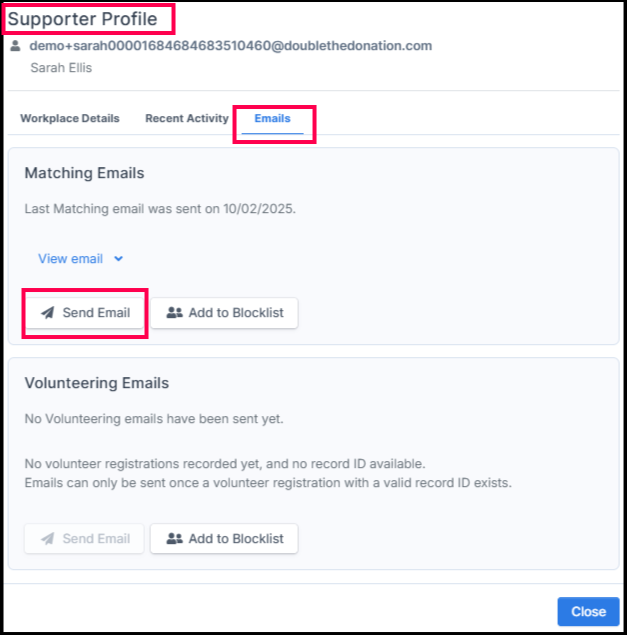Image resolution: width=627 pixels, height=635 pixels.
Task: Click the user icon beside the email address
Action: pos(15,46)
